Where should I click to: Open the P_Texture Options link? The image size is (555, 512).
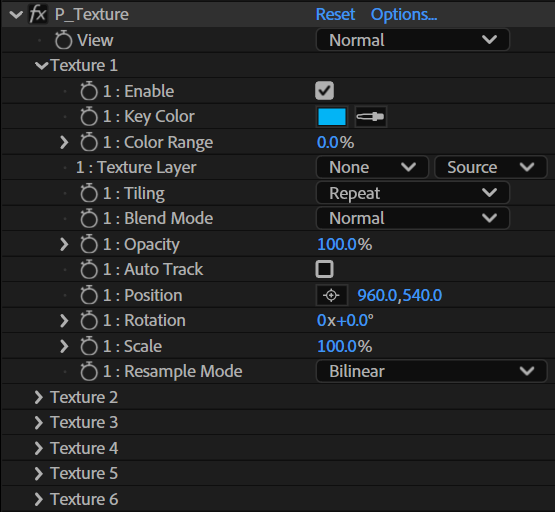pyautogui.click(x=404, y=15)
